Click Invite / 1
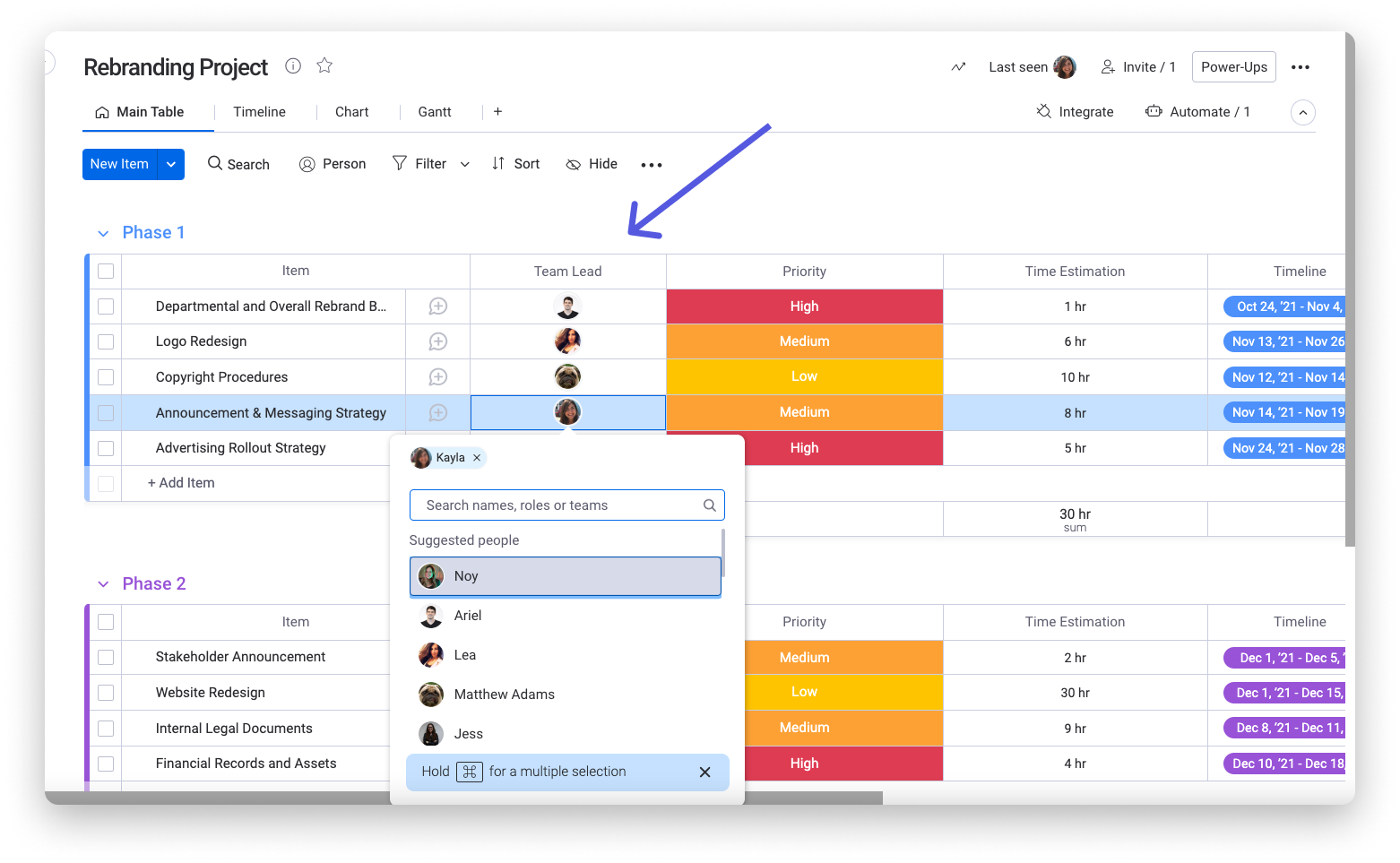The image size is (1400, 863). (x=1138, y=67)
